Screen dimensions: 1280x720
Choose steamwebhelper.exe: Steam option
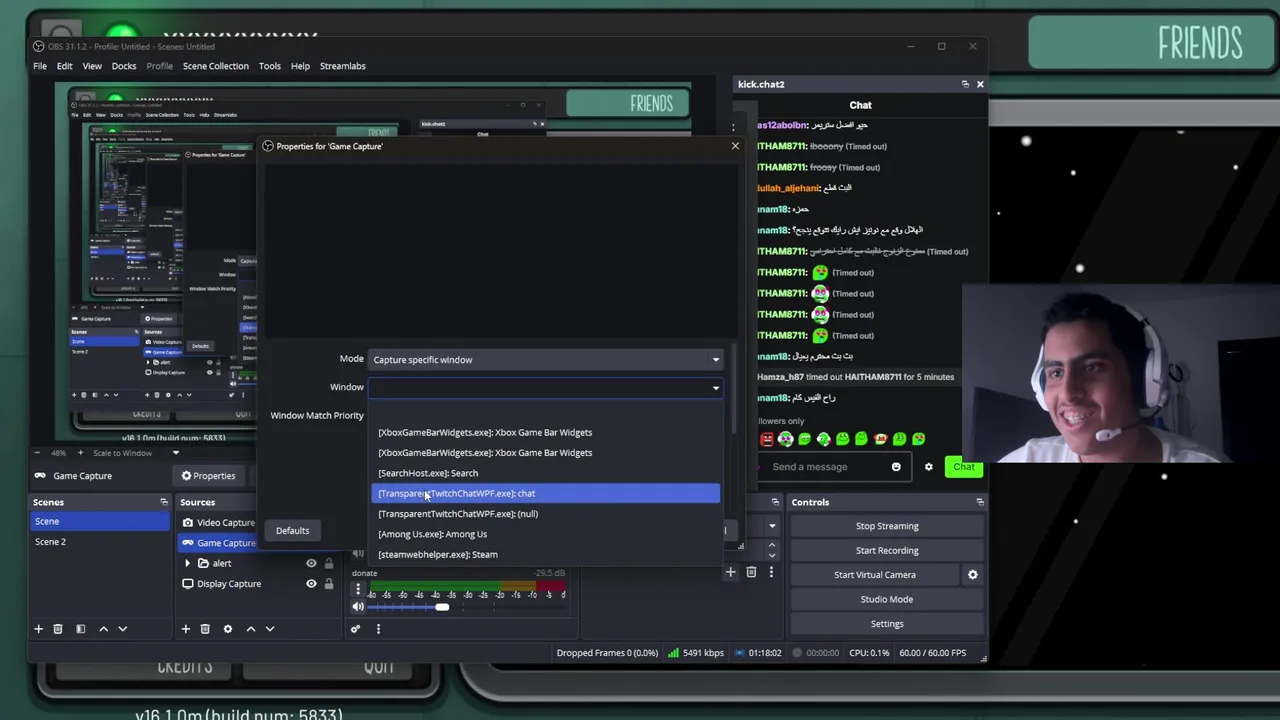[546, 554]
